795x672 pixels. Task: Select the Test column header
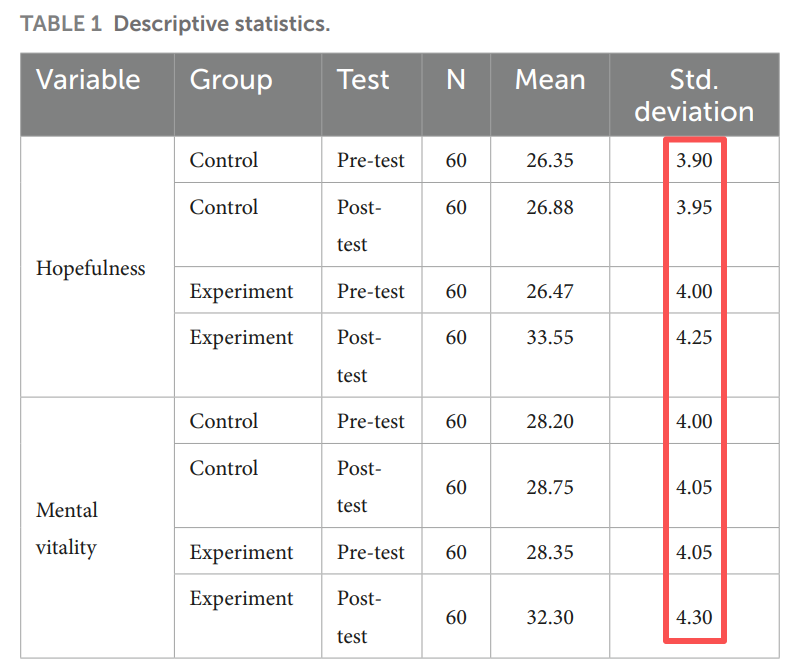pos(363,80)
